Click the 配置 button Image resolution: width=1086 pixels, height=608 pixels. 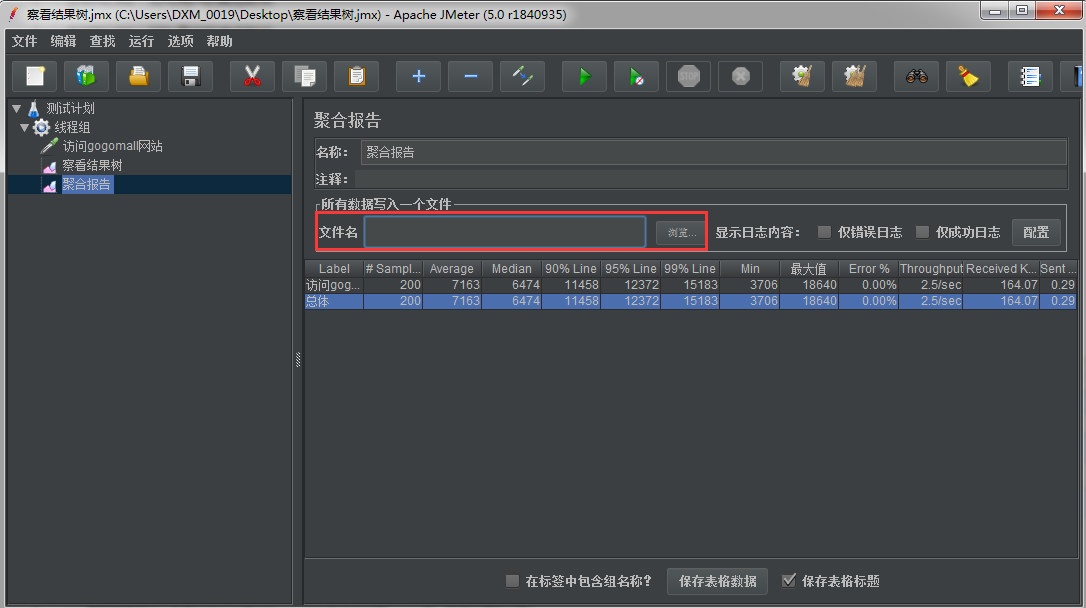coord(1036,233)
